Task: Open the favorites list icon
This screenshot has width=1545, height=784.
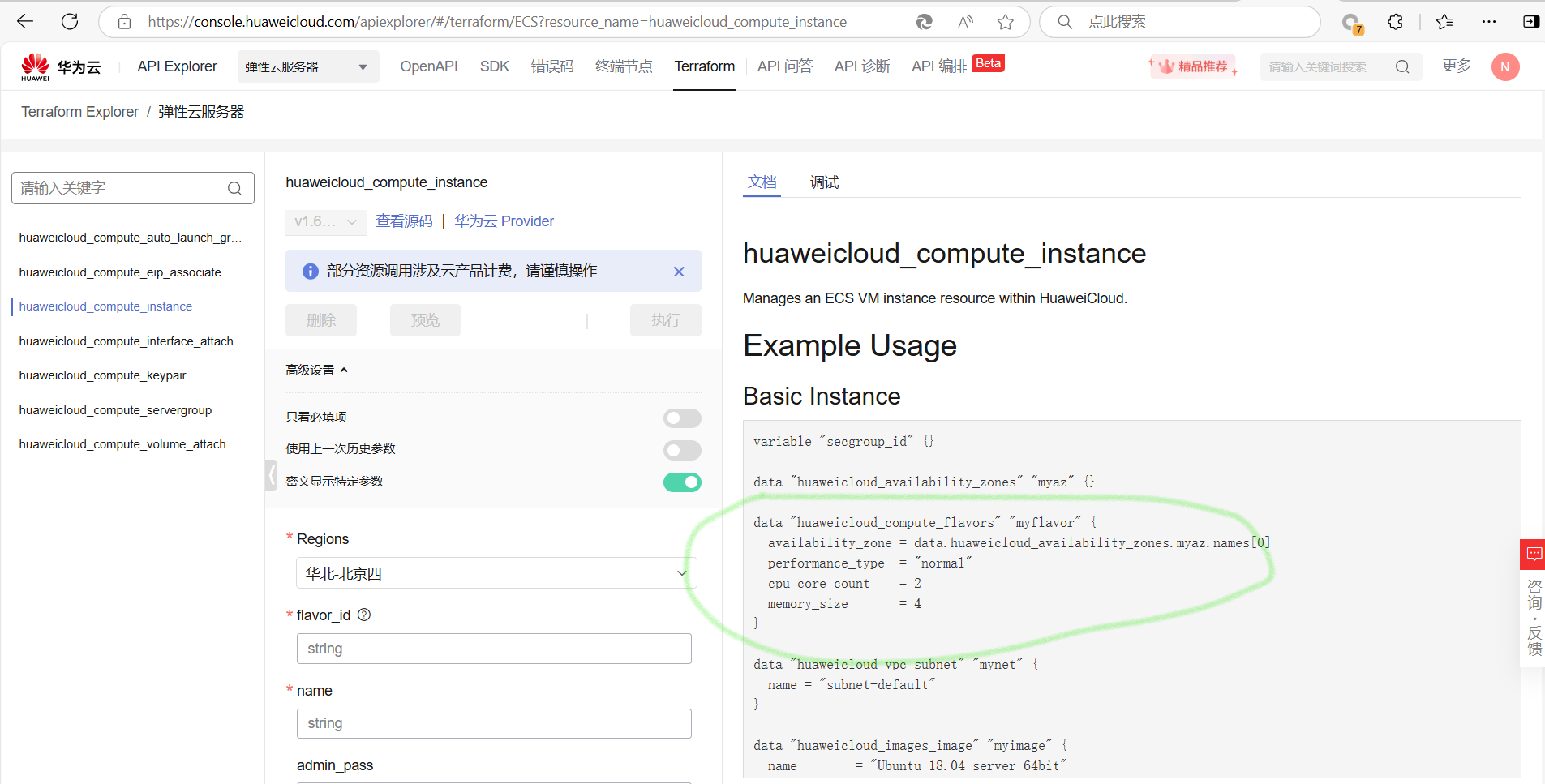Action: [x=1444, y=22]
